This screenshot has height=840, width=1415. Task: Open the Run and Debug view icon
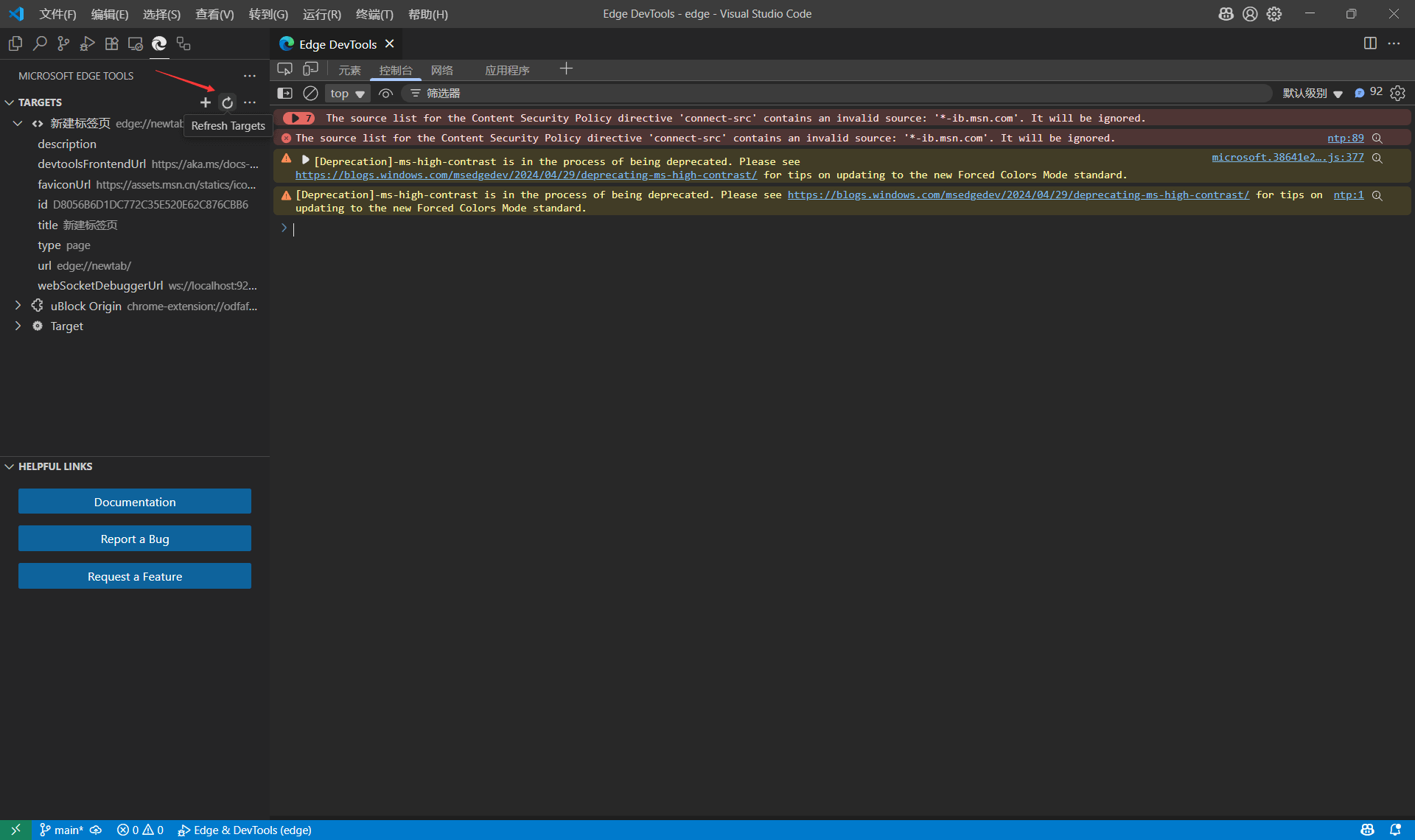(x=88, y=44)
